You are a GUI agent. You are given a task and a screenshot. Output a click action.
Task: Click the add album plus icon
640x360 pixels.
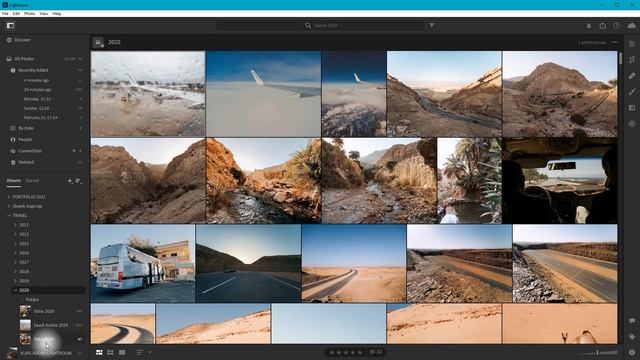[70, 180]
